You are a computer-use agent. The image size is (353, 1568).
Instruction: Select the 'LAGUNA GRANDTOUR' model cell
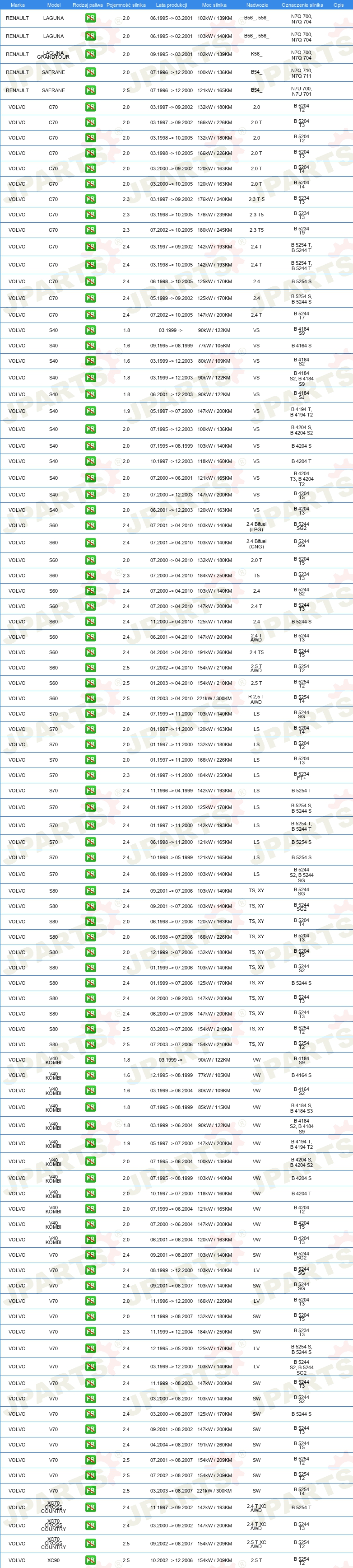click(x=54, y=55)
